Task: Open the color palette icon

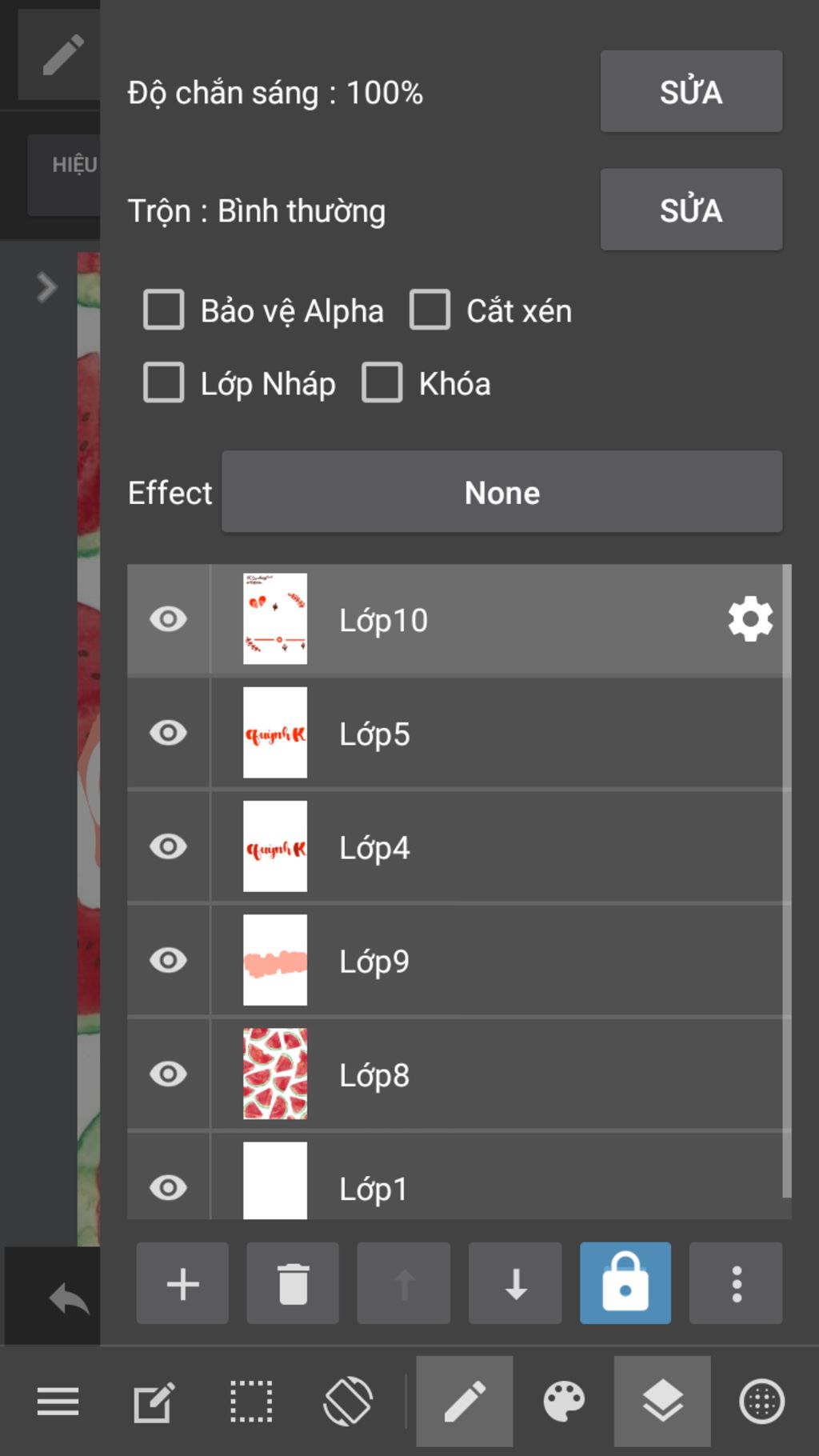Action: coord(564,1402)
